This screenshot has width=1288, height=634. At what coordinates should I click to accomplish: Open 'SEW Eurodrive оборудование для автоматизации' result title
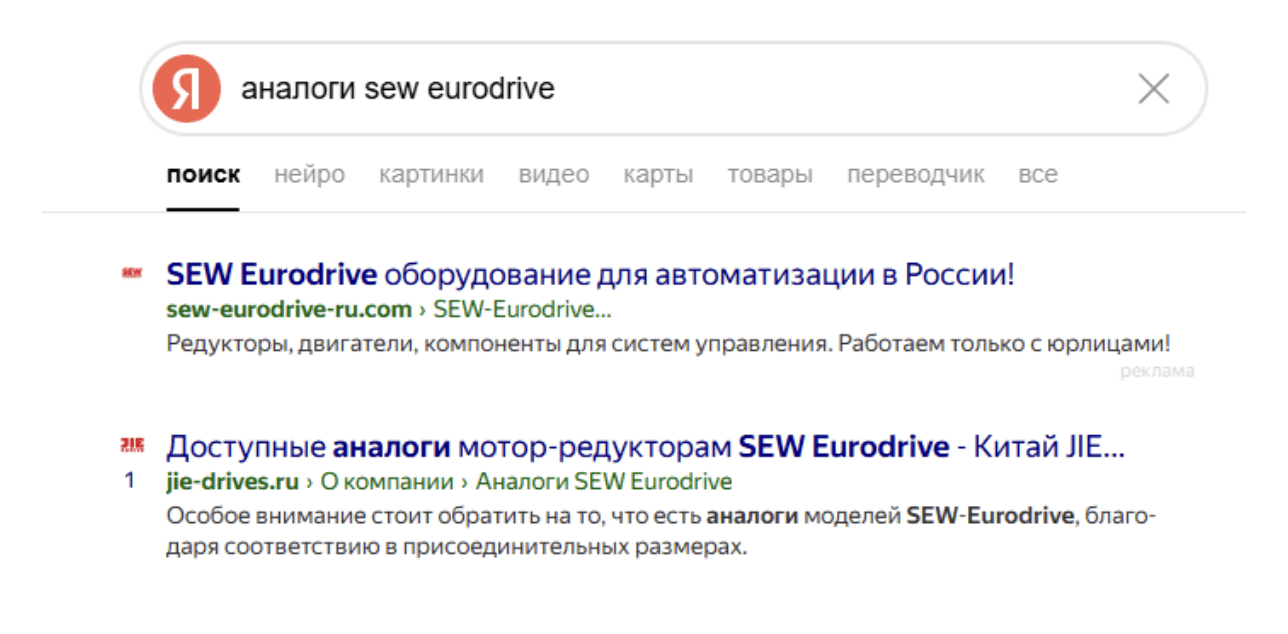[x=590, y=274]
